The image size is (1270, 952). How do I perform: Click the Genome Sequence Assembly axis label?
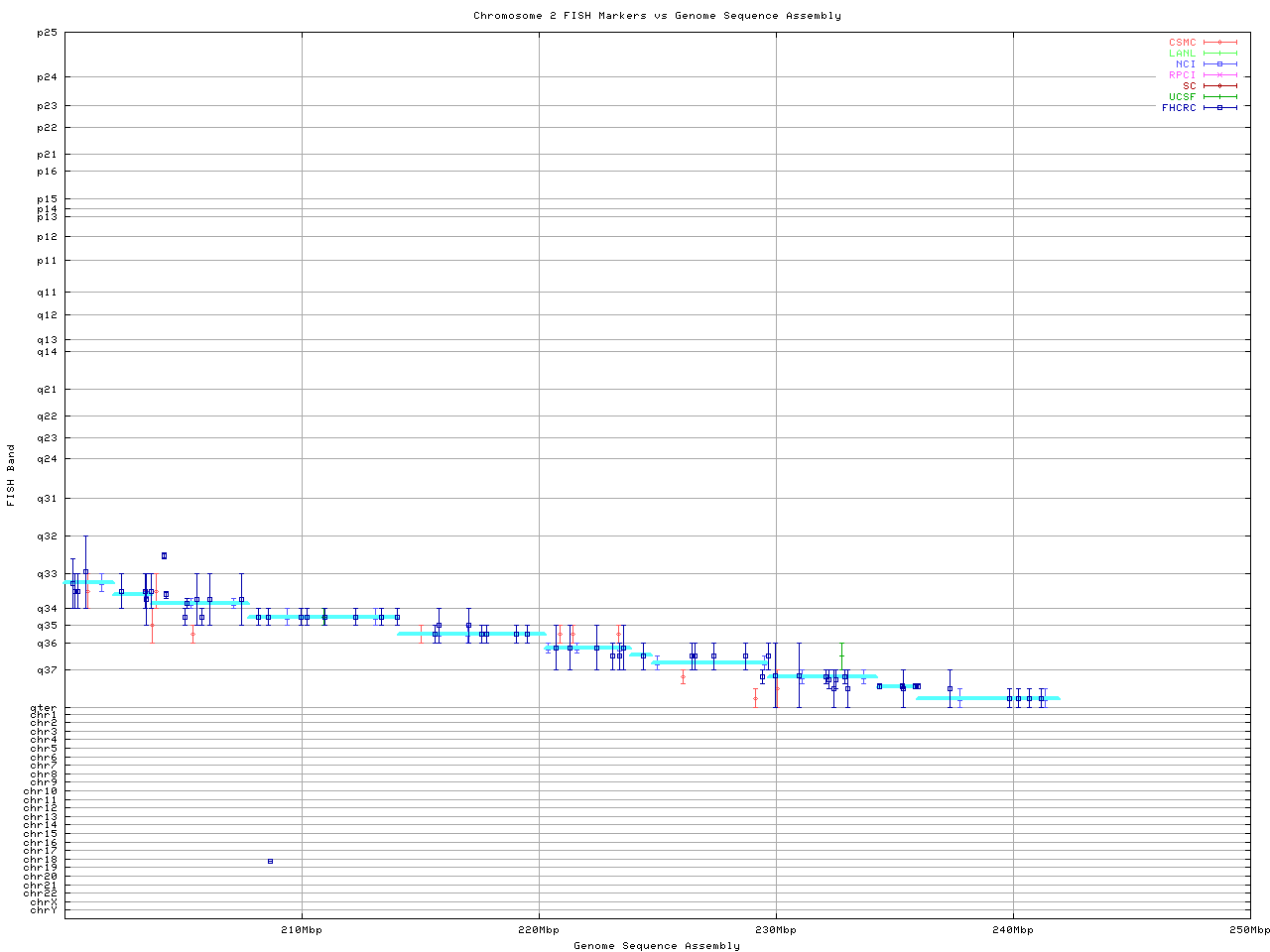(657, 945)
